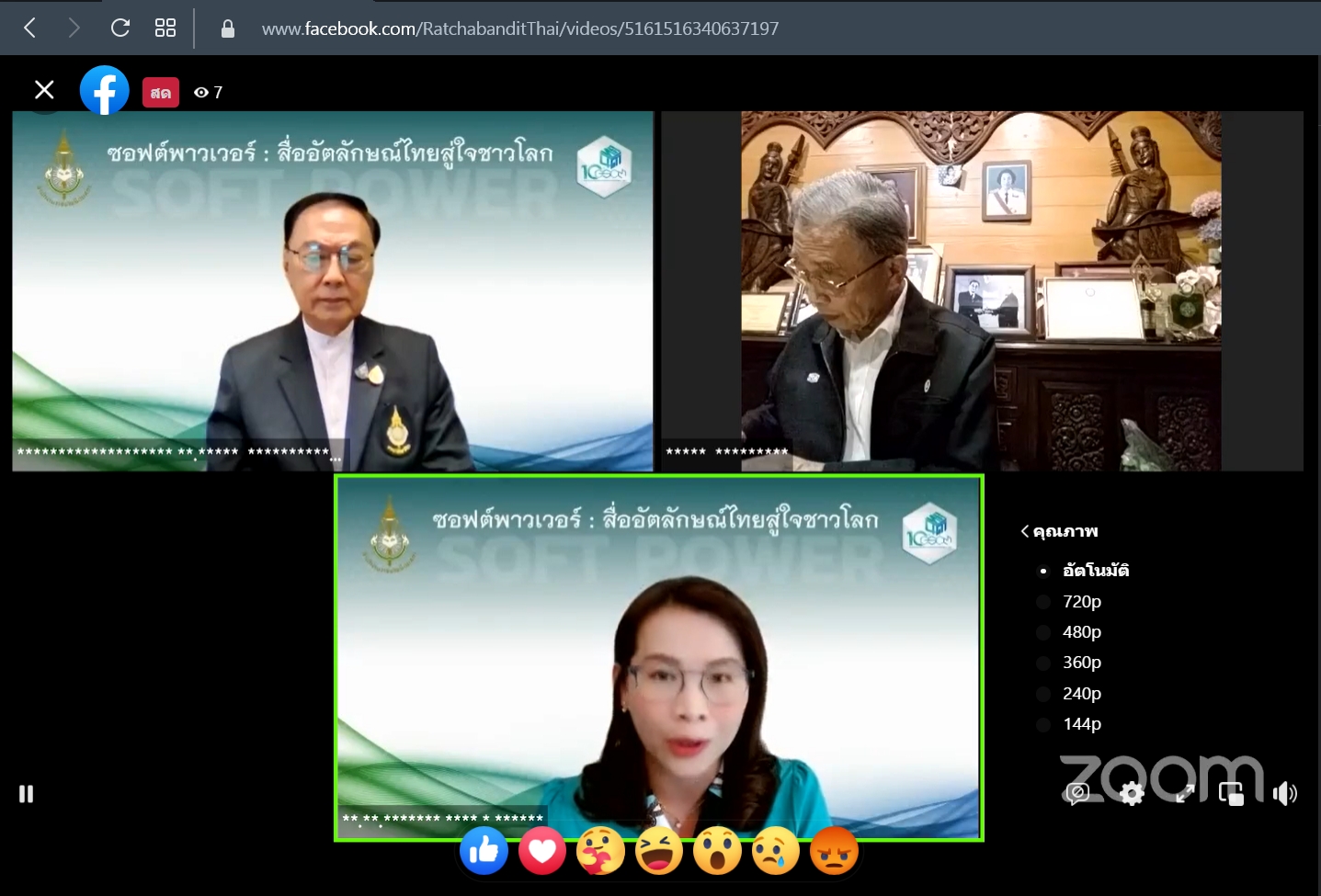
Task: Select 480p video quality
Action: coord(1081,632)
